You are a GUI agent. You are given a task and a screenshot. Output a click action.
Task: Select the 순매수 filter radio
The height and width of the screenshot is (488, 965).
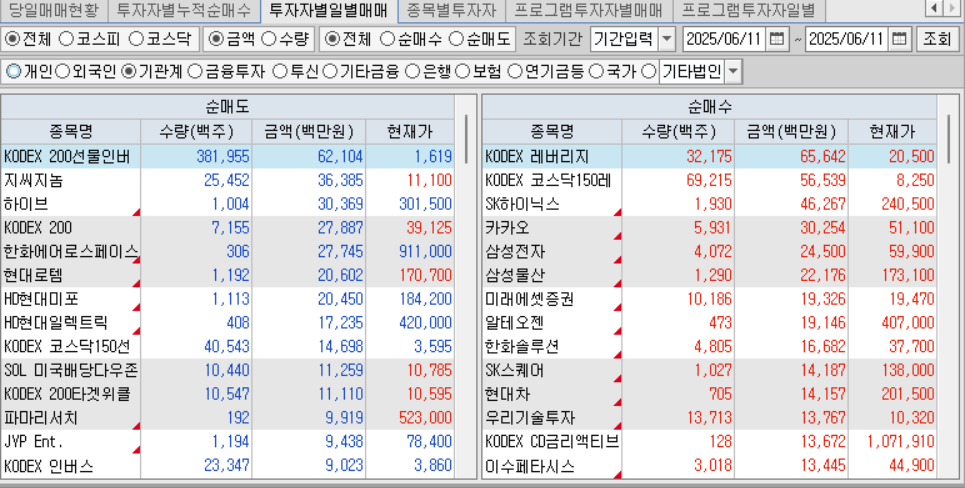(x=387, y=39)
